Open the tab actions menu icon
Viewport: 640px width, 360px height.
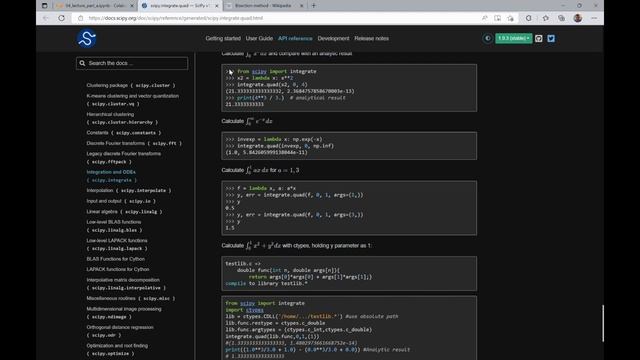coord(44,6)
